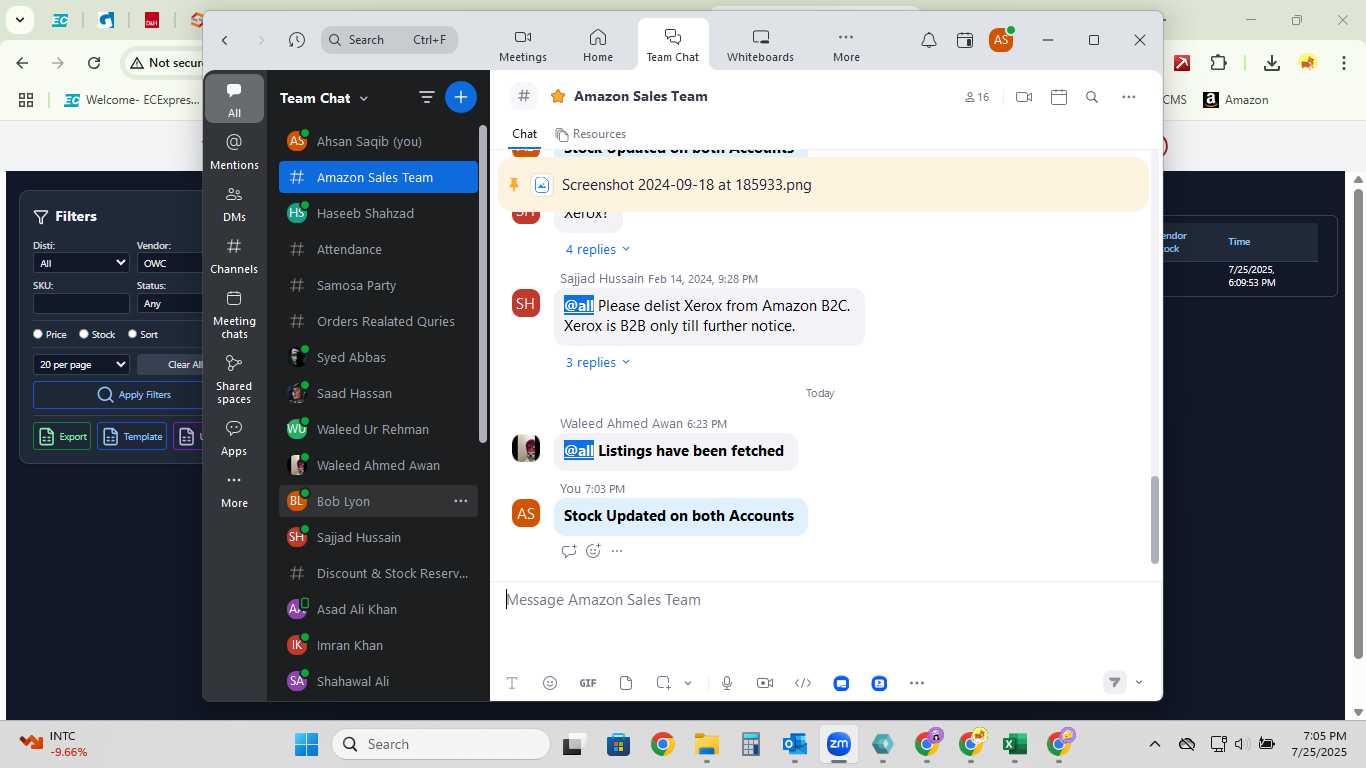Click the blue plus new chat button

click(461, 97)
